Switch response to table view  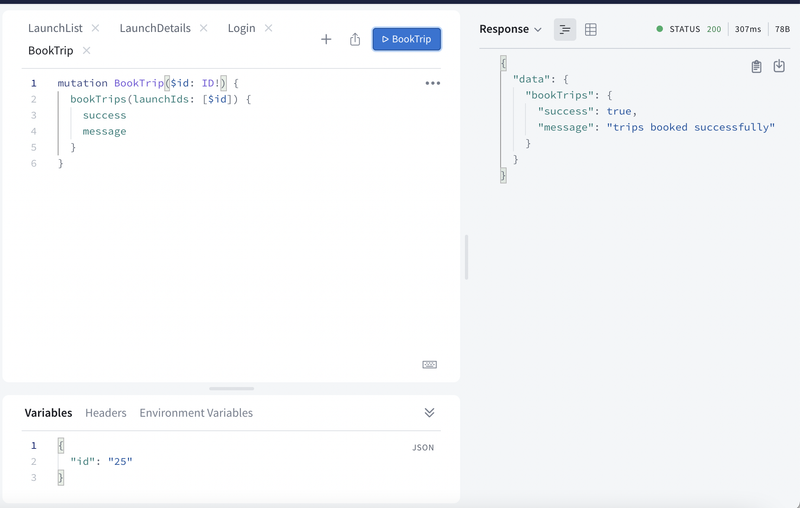(591, 30)
